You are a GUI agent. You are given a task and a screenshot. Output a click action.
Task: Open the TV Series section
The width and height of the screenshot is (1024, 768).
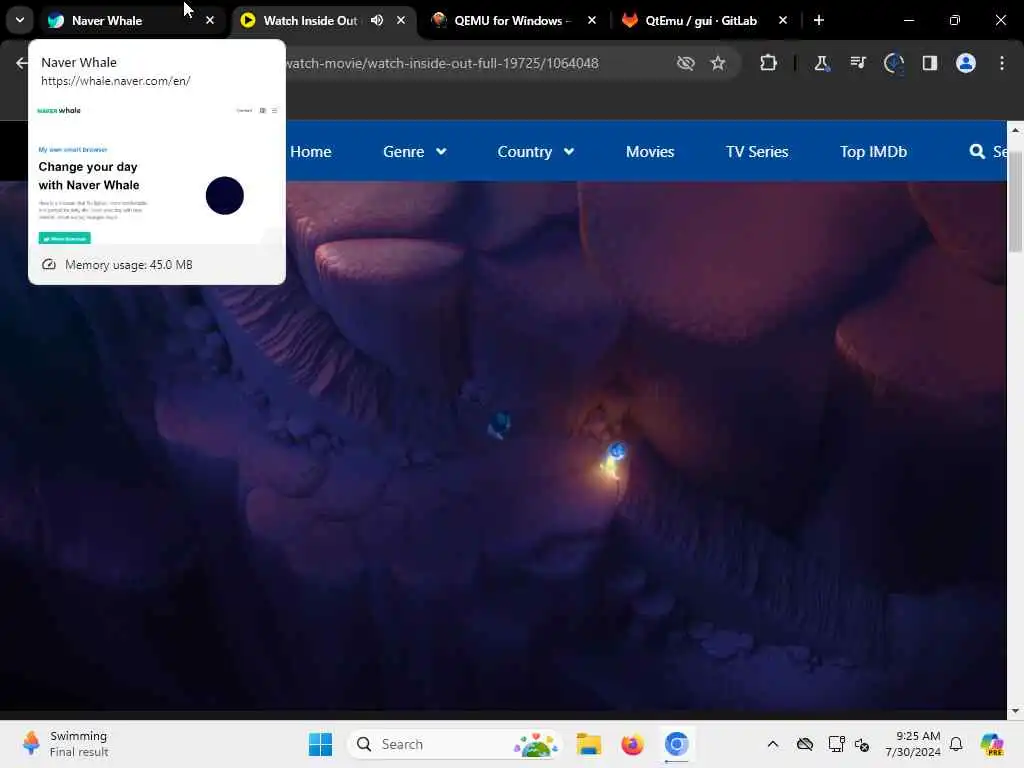[x=757, y=152]
